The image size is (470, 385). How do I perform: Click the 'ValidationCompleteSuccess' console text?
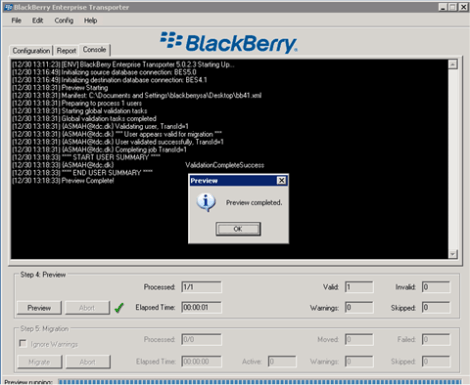pyautogui.click(x=225, y=165)
